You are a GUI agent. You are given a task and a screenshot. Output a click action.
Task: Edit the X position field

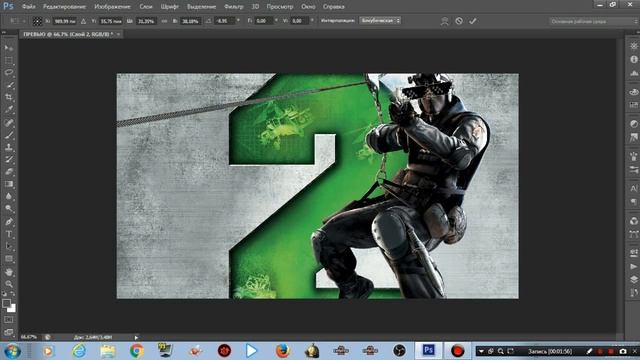point(64,21)
